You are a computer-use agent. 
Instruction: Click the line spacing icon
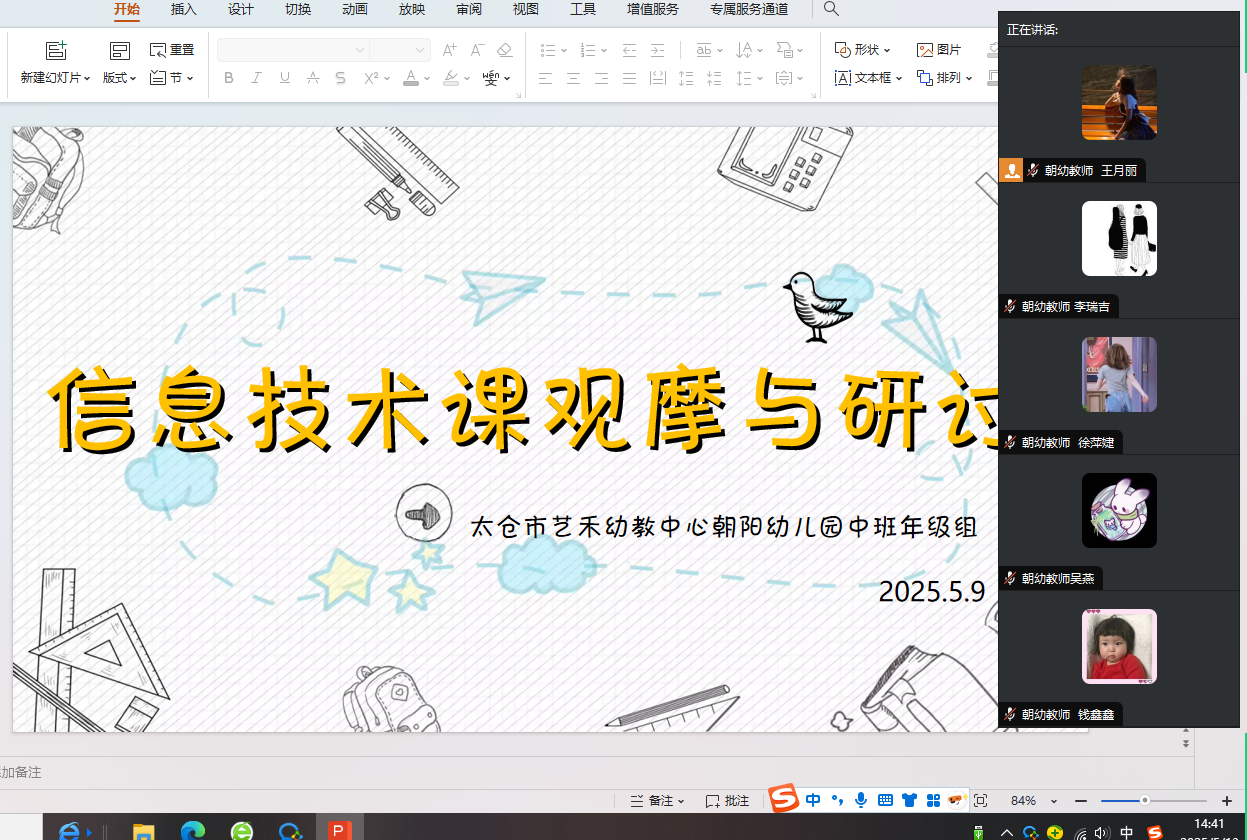click(x=743, y=78)
